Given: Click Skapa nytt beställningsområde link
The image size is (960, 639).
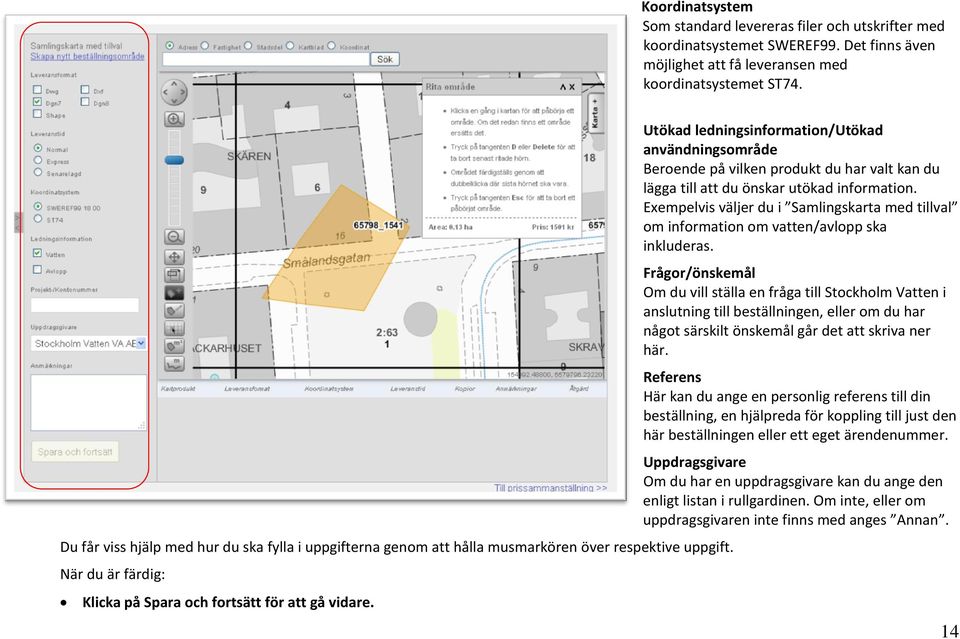Looking at the screenshot, I should click(88, 56).
